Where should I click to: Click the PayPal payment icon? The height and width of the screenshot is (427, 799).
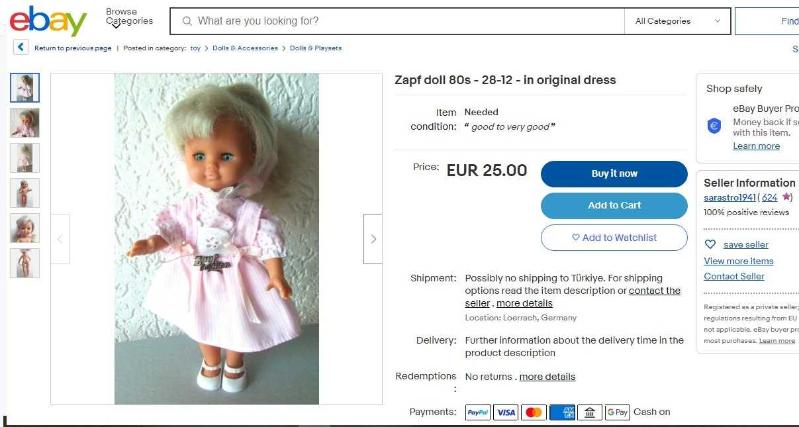[x=477, y=412]
